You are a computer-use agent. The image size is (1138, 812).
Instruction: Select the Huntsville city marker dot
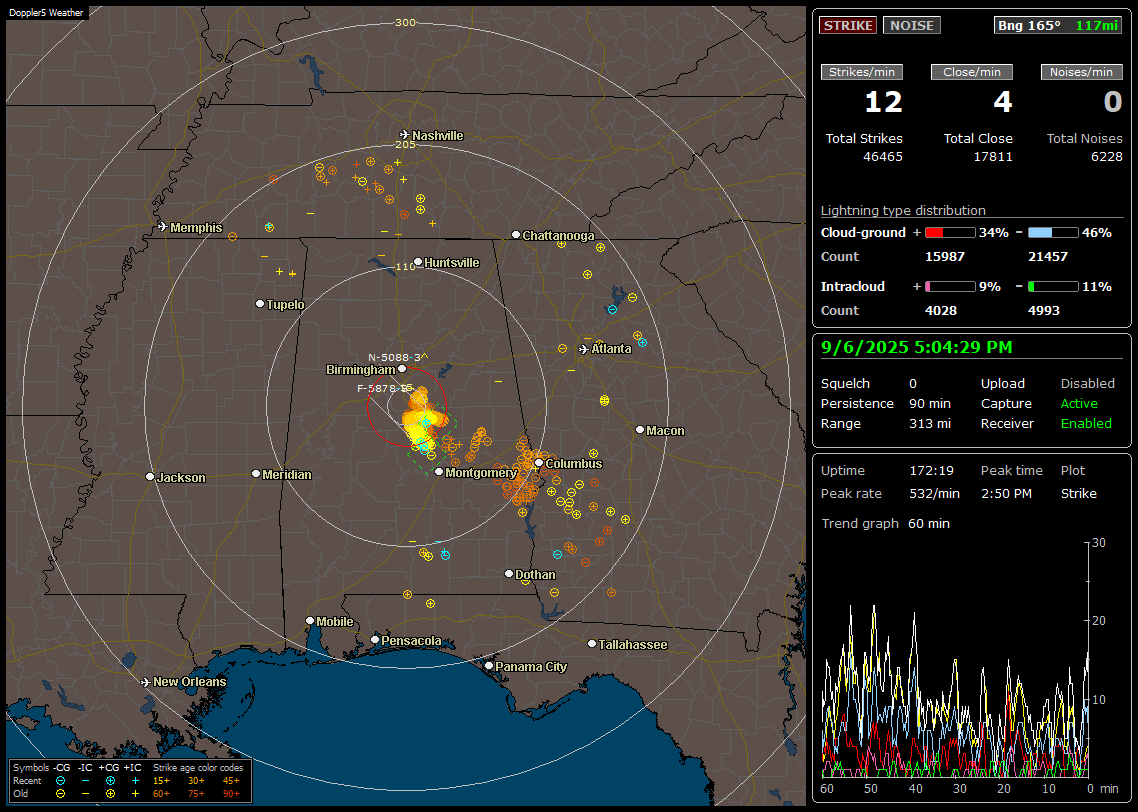point(418,262)
